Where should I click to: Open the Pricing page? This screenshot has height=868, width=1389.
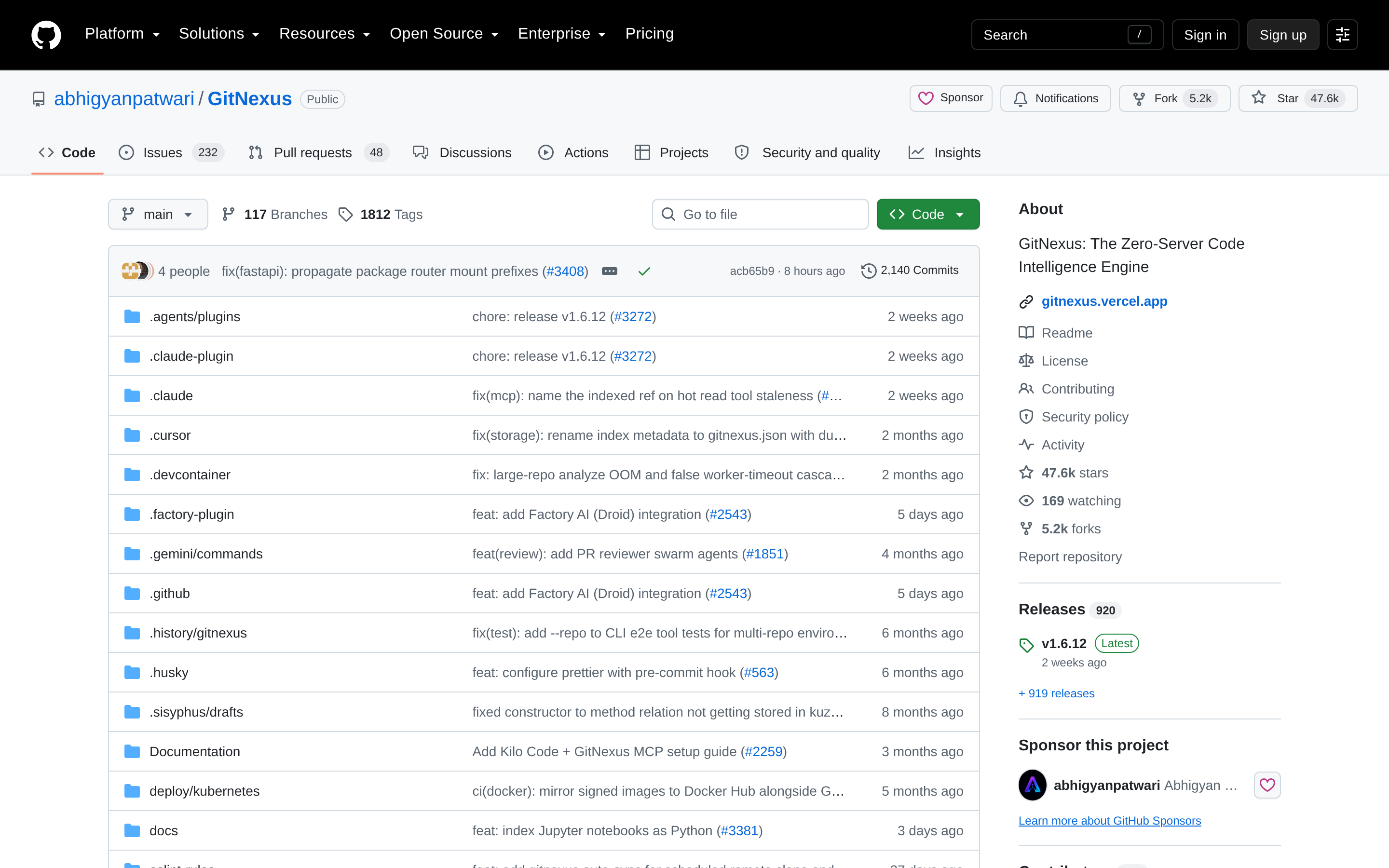[649, 34]
